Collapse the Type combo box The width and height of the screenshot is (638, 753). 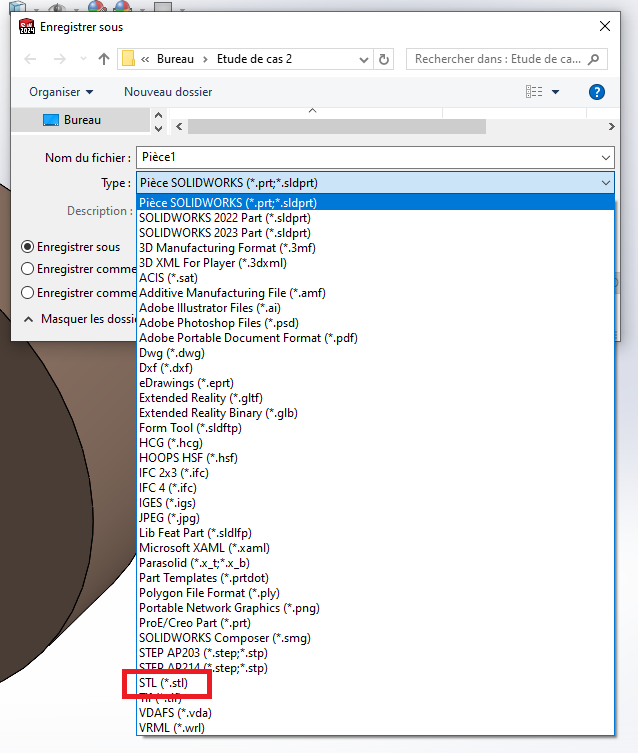point(606,183)
